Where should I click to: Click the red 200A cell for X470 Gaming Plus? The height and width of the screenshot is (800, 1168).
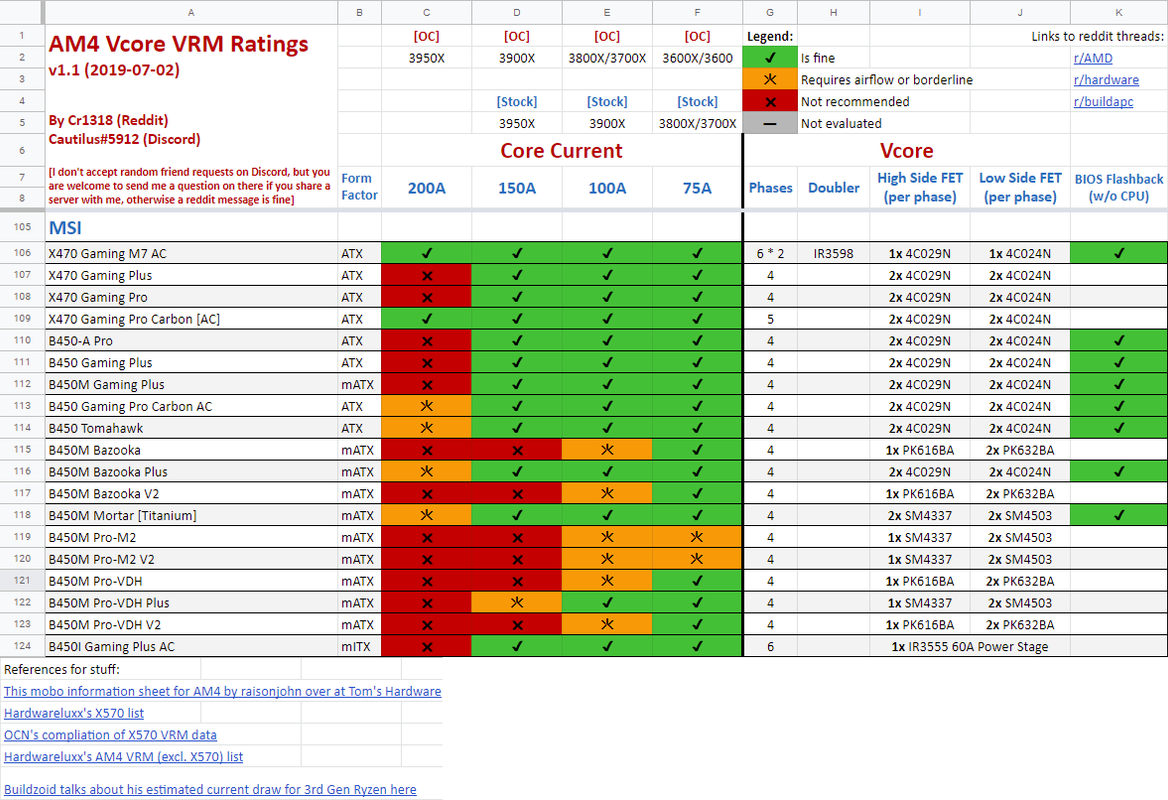point(426,275)
